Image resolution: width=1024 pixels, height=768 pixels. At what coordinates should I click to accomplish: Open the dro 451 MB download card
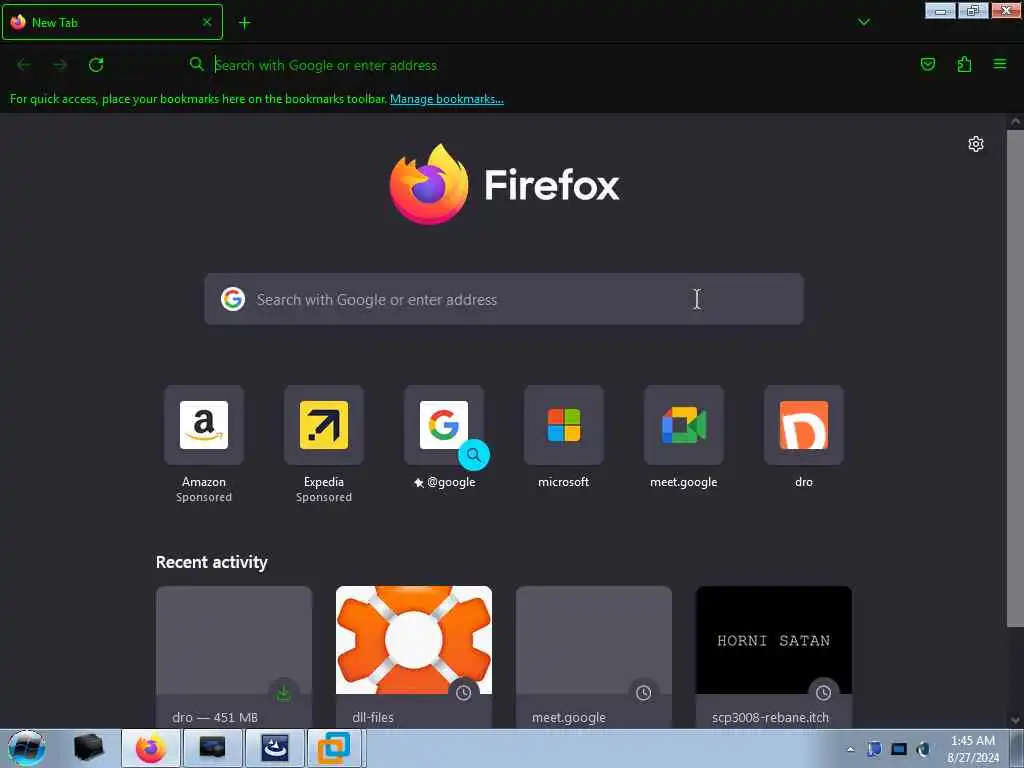tap(234, 657)
